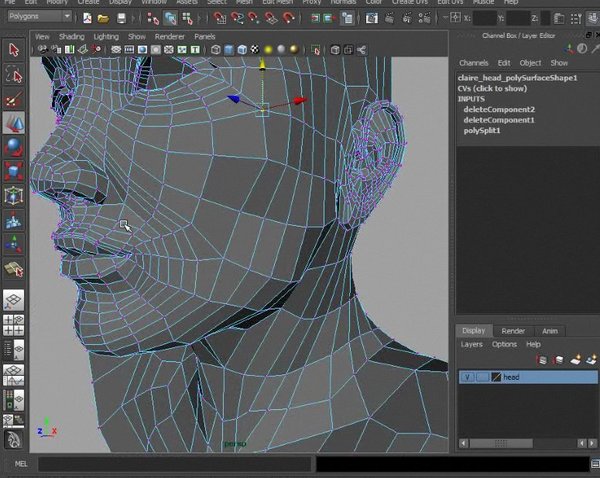Switch to the Scale tool
This screenshot has width=600, height=478.
tap(14, 171)
